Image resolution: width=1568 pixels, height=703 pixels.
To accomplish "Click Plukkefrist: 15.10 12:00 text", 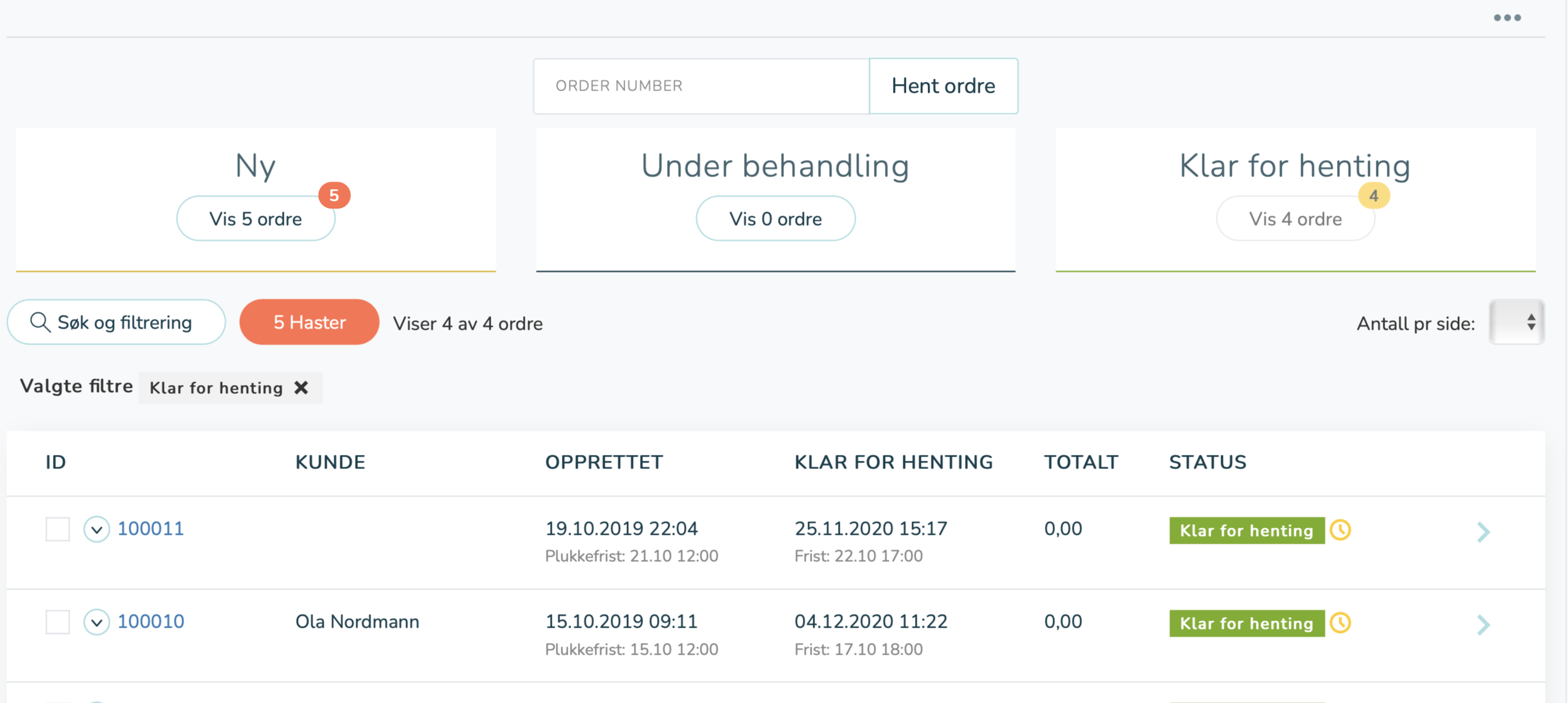I will click(631, 649).
